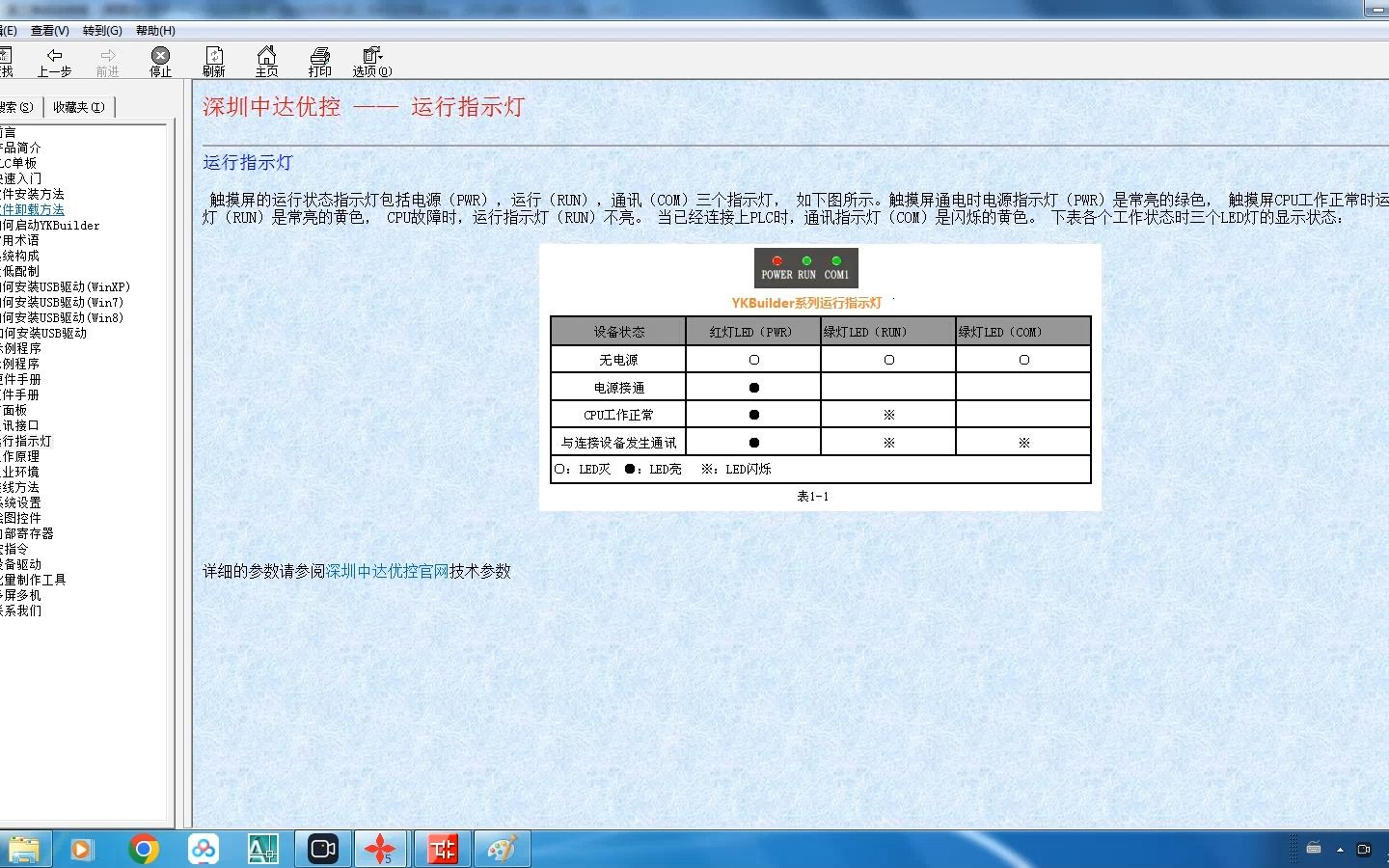Open the 绘图控件 topic
The height and width of the screenshot is (868, 1389).
(x=20, y=518)
